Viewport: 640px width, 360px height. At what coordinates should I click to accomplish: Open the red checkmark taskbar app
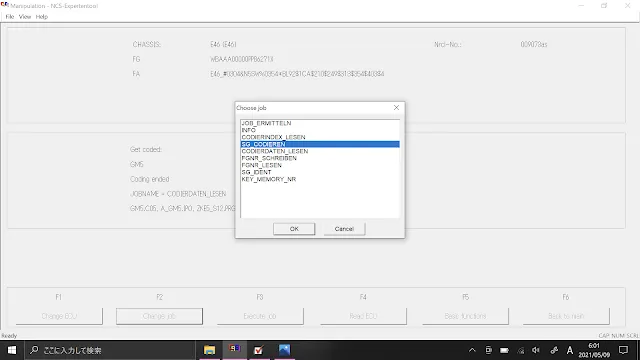coord(259,350)
